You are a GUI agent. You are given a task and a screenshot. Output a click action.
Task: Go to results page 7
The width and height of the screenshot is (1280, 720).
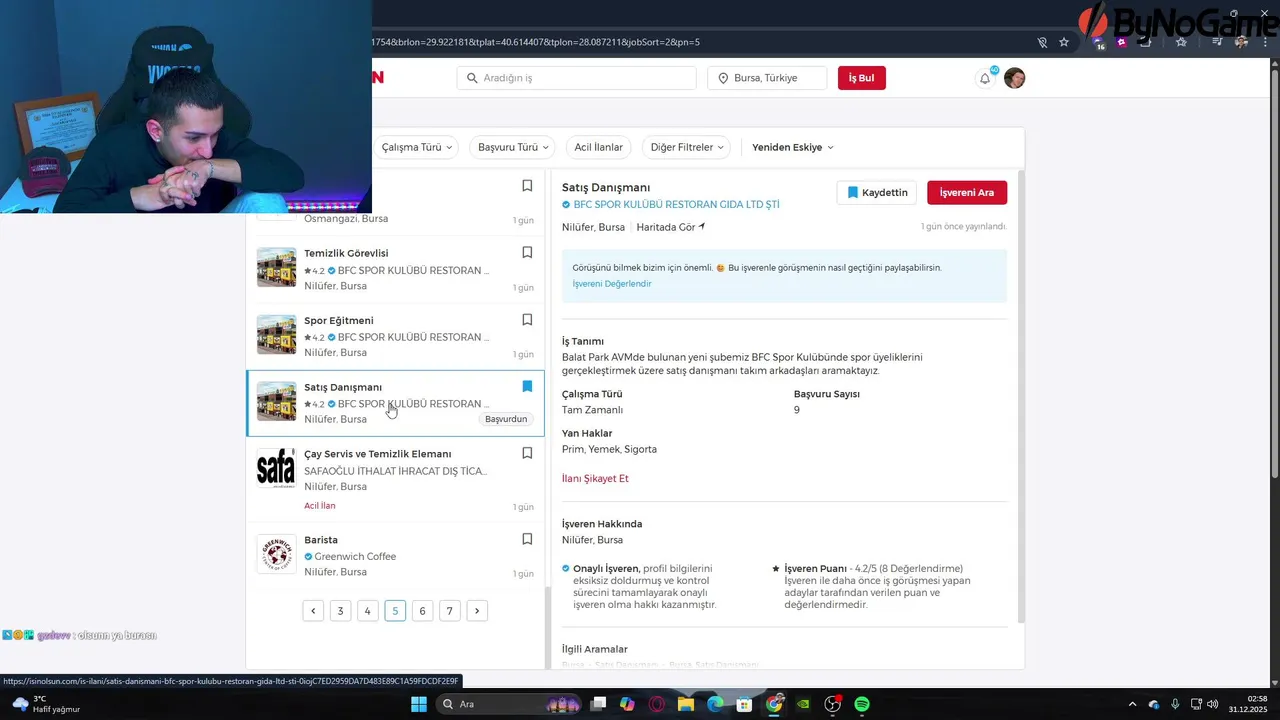[450, 611]
